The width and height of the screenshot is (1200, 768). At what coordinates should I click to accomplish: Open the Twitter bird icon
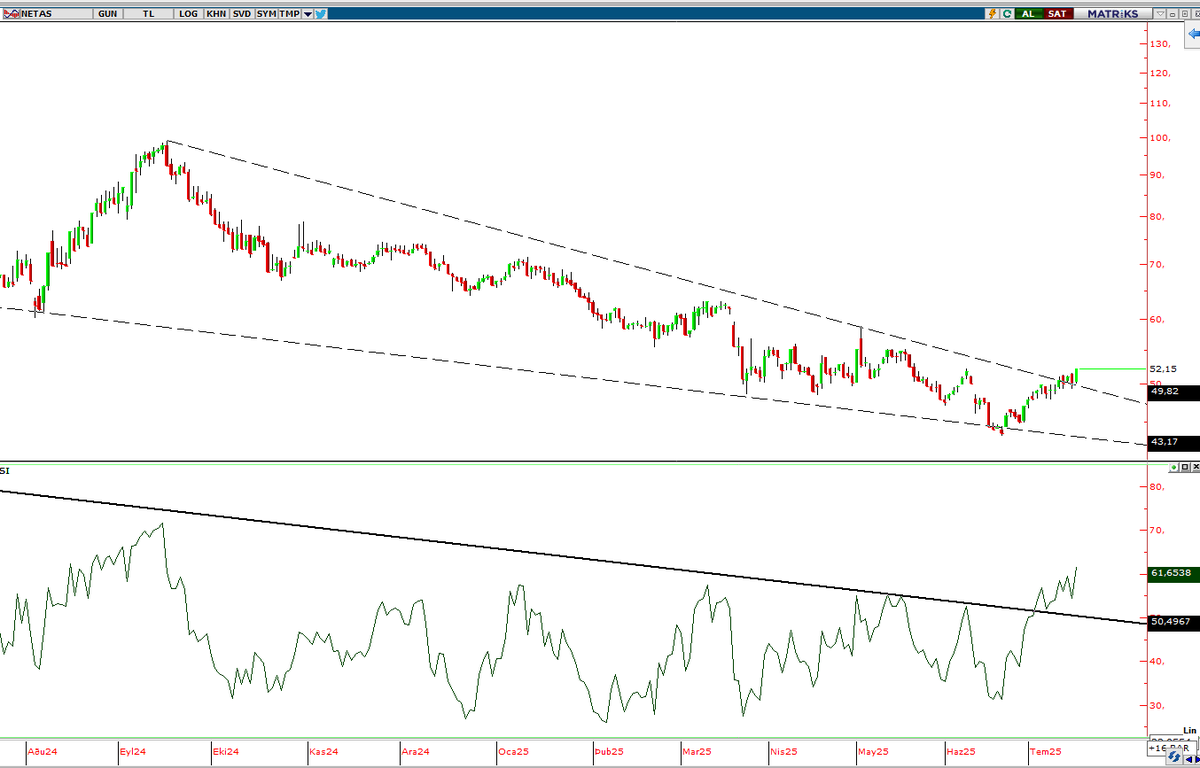320,14
